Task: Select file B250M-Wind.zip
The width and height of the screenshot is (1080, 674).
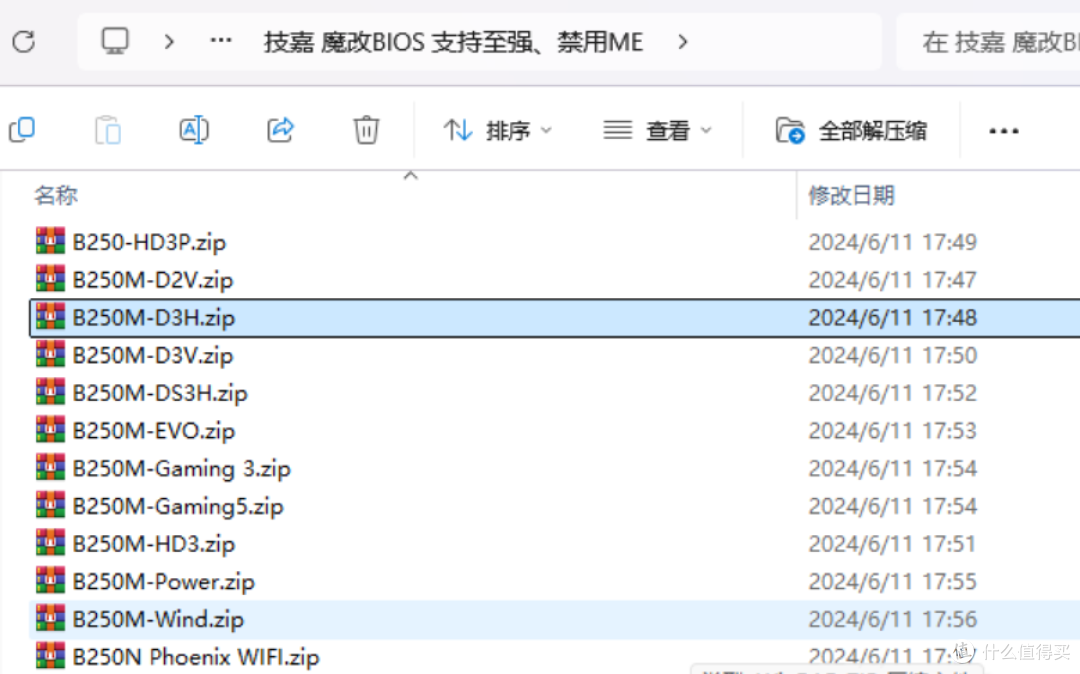Action: 158,620
